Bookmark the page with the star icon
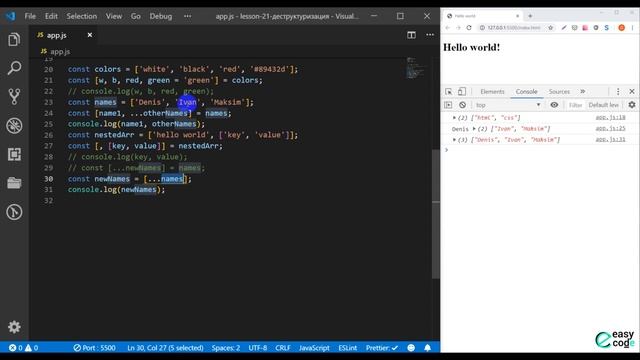The height and width of the screenshot is (360, 640). (x=551, y=28)
